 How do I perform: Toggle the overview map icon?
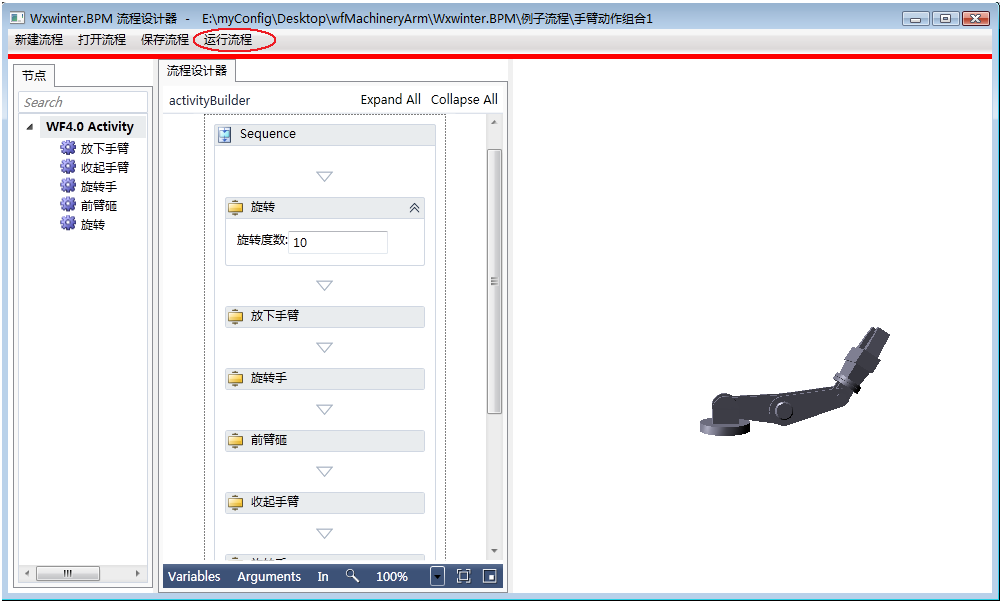click(x=489, y=576)
